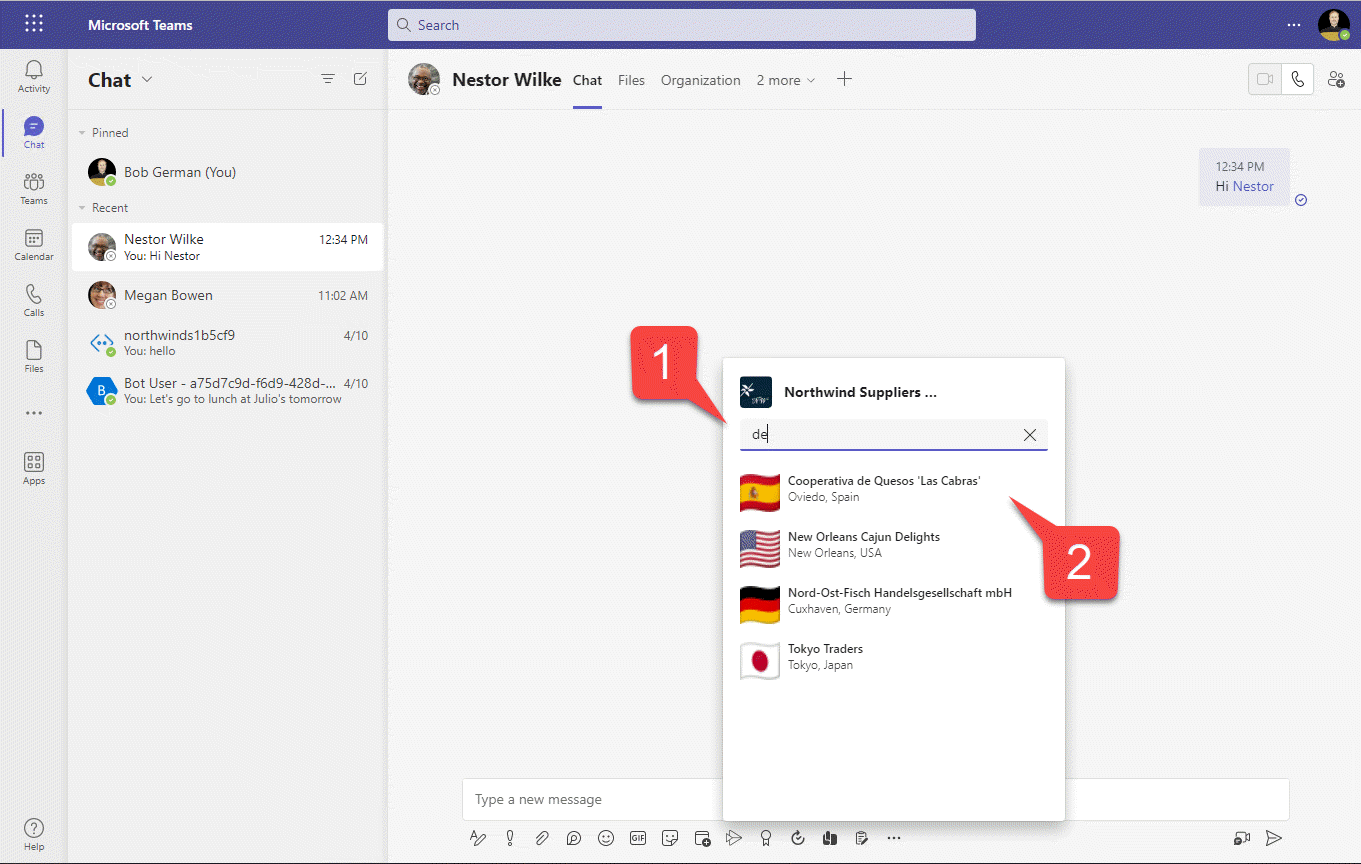Record a video clip
The height and width of the screenshot is (864, 1361).
pos(1242,838)
